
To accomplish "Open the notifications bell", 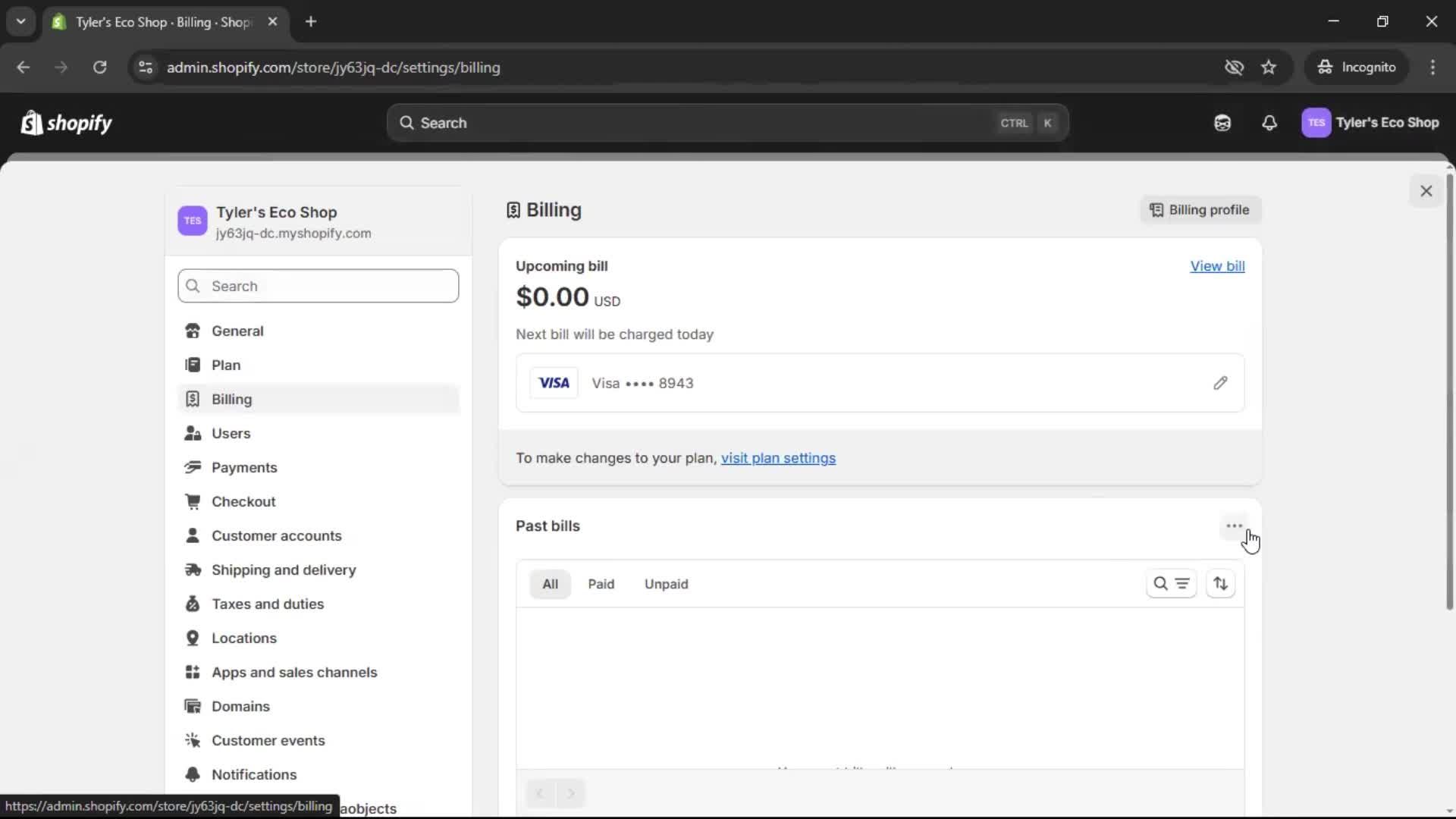I will 1270,123.
